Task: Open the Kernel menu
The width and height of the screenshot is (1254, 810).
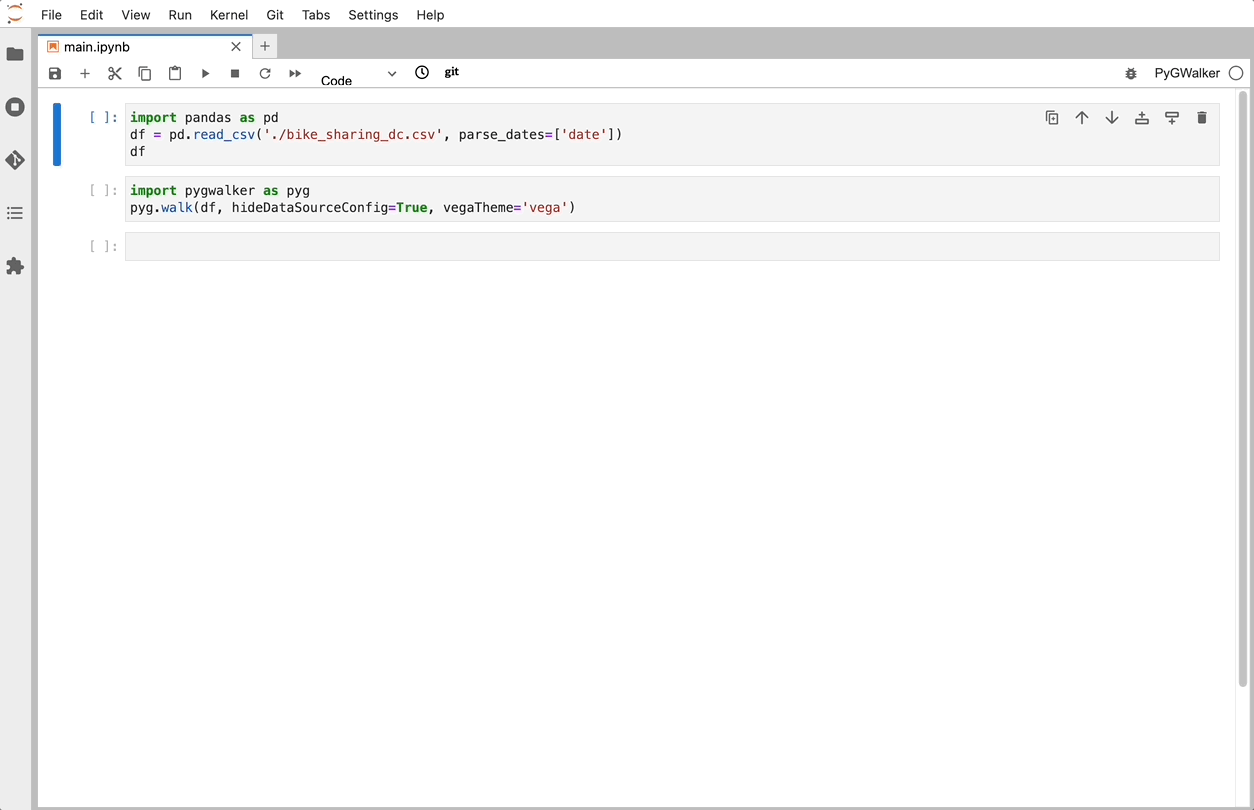Action: tap(229, 15)
